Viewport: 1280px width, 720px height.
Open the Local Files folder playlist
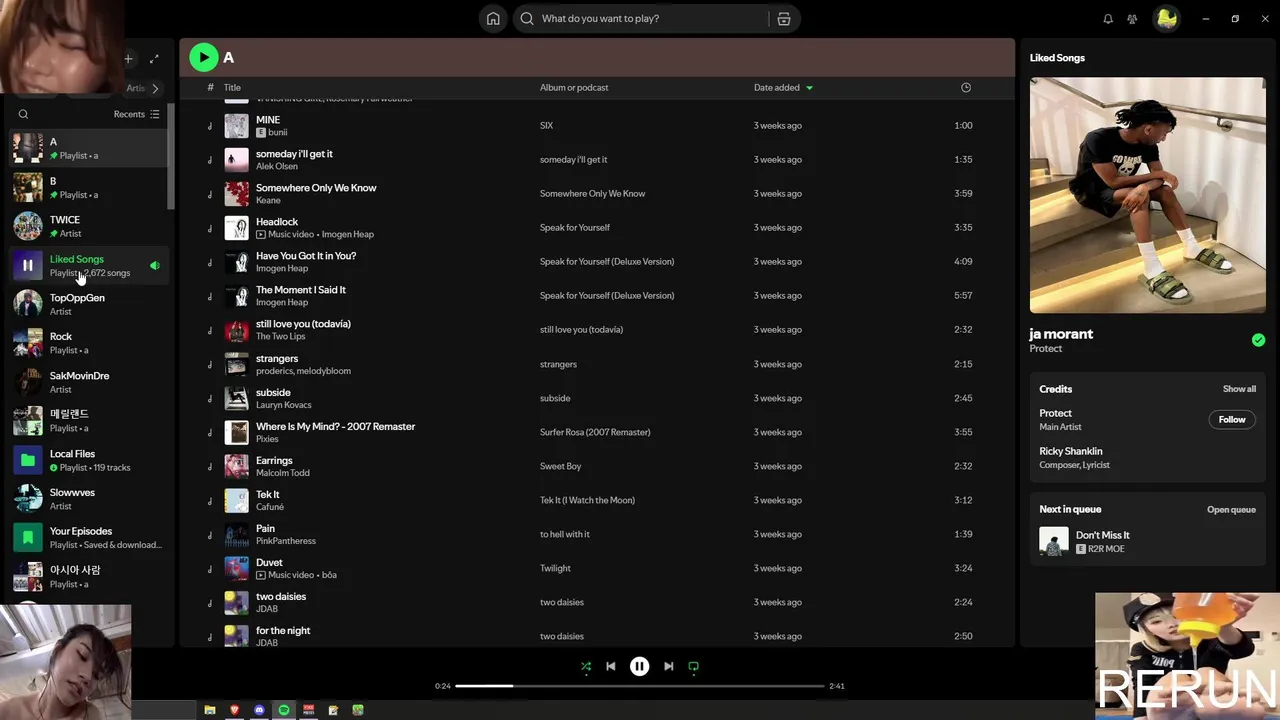click(x=90, y=460)
